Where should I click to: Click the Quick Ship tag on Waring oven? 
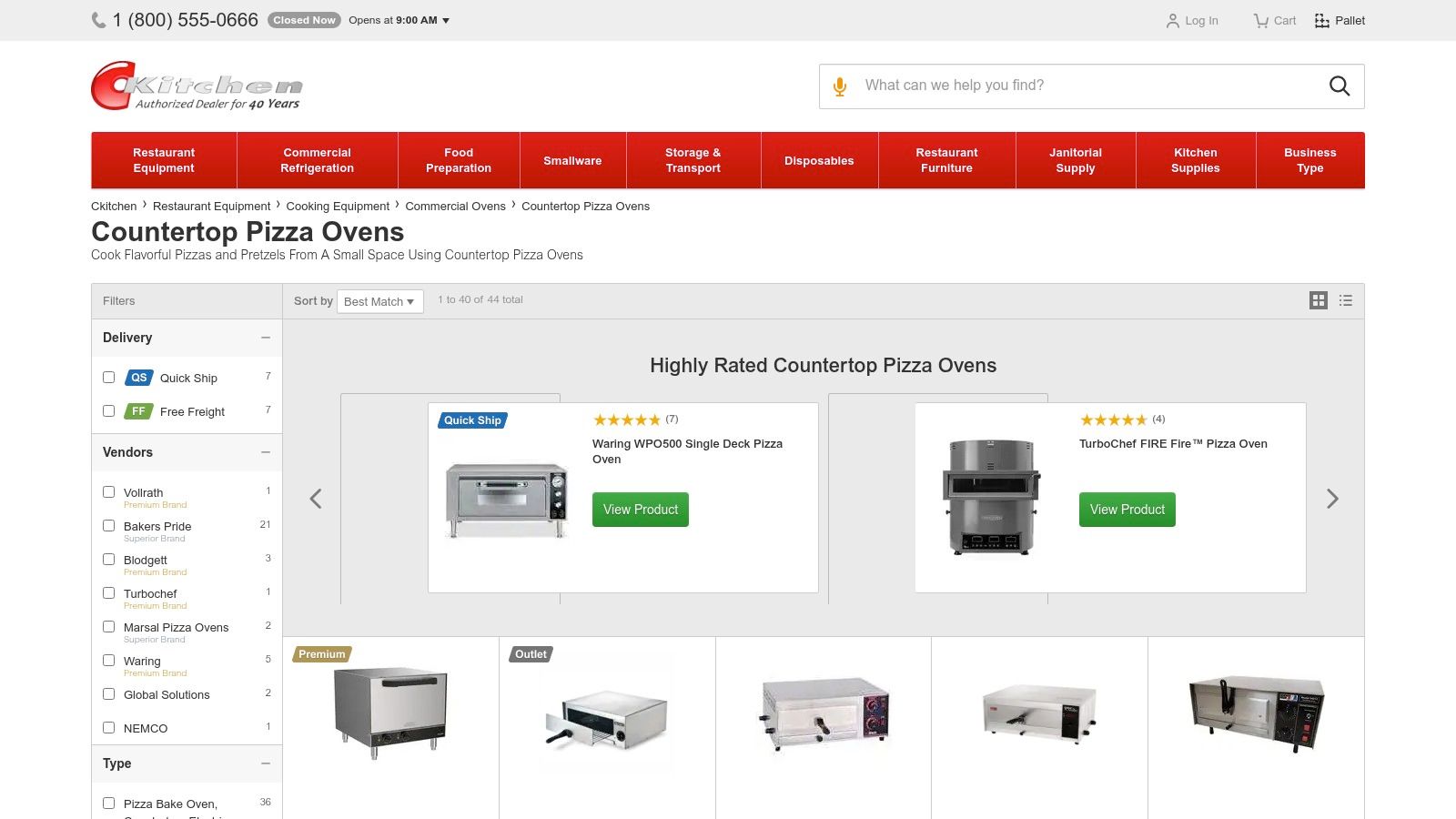[x=472, y=420]
